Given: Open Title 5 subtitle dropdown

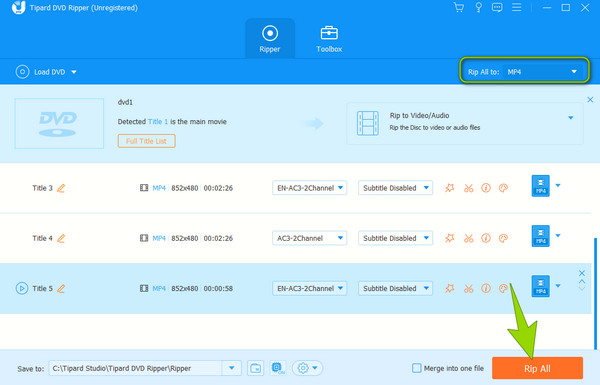Looking at the screenshot, I should click(x=395, y=288).
